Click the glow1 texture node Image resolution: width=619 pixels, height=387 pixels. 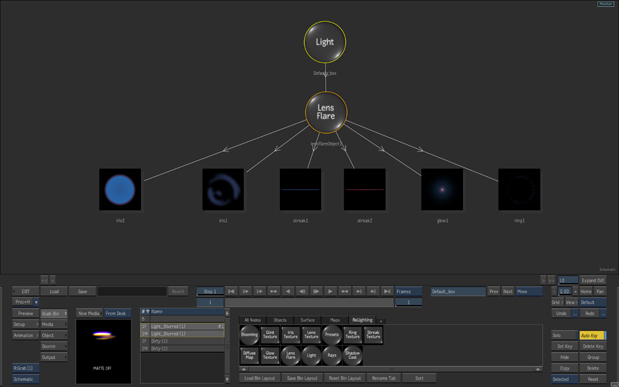[x=442, y=190]
